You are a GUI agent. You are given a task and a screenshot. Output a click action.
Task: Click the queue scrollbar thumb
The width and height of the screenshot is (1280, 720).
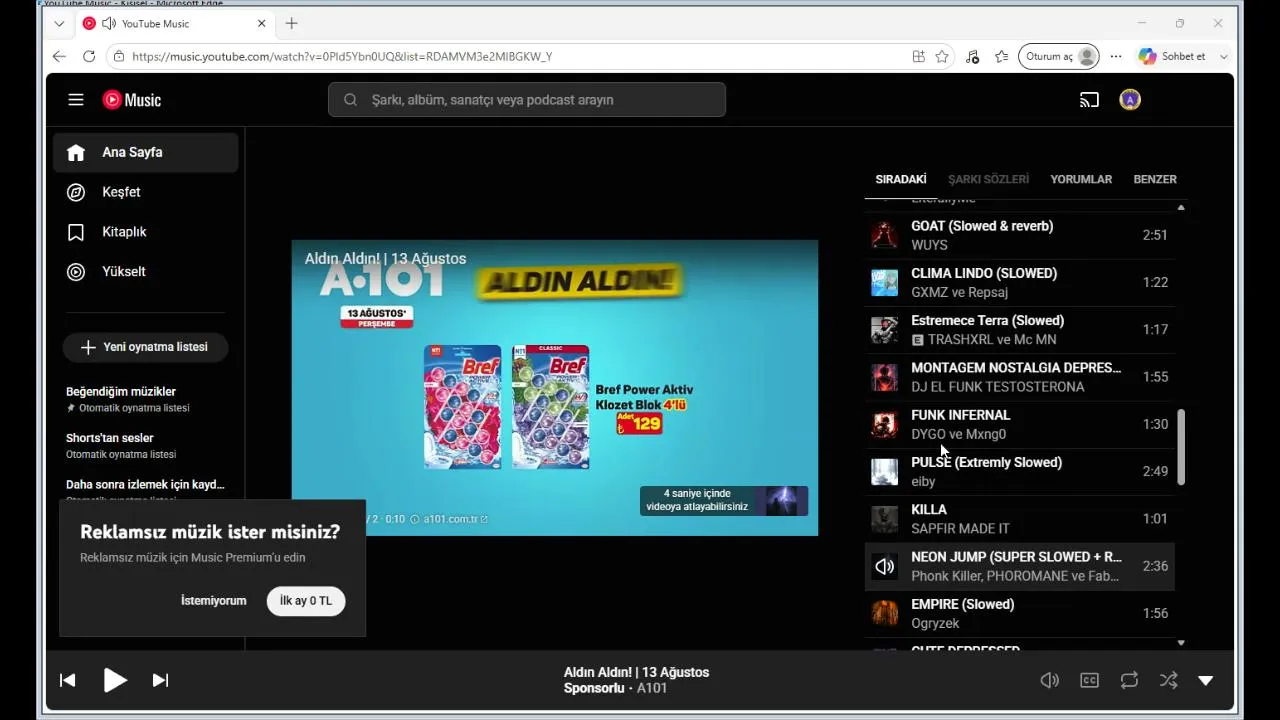coord(1181,447)
